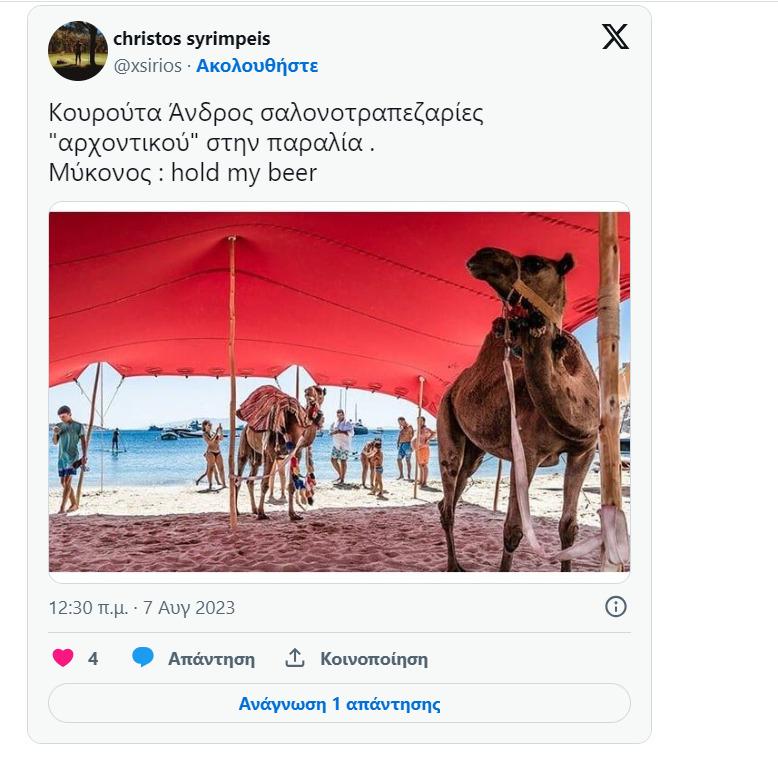Viewport: 778px width, 757px height.
Task: Click the share upload arrow icon
Action: (295, 658)
